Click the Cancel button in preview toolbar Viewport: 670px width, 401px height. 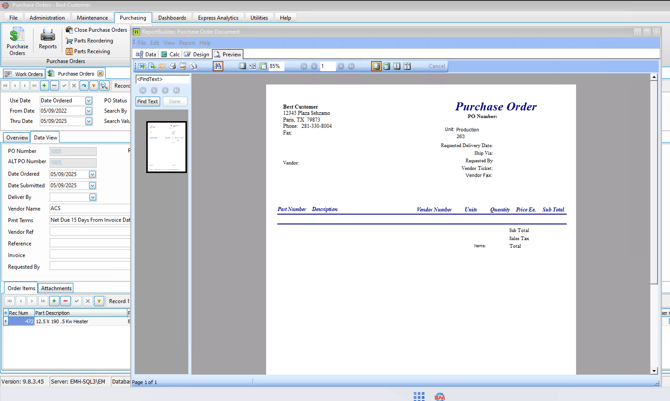(x=436, y=66)
